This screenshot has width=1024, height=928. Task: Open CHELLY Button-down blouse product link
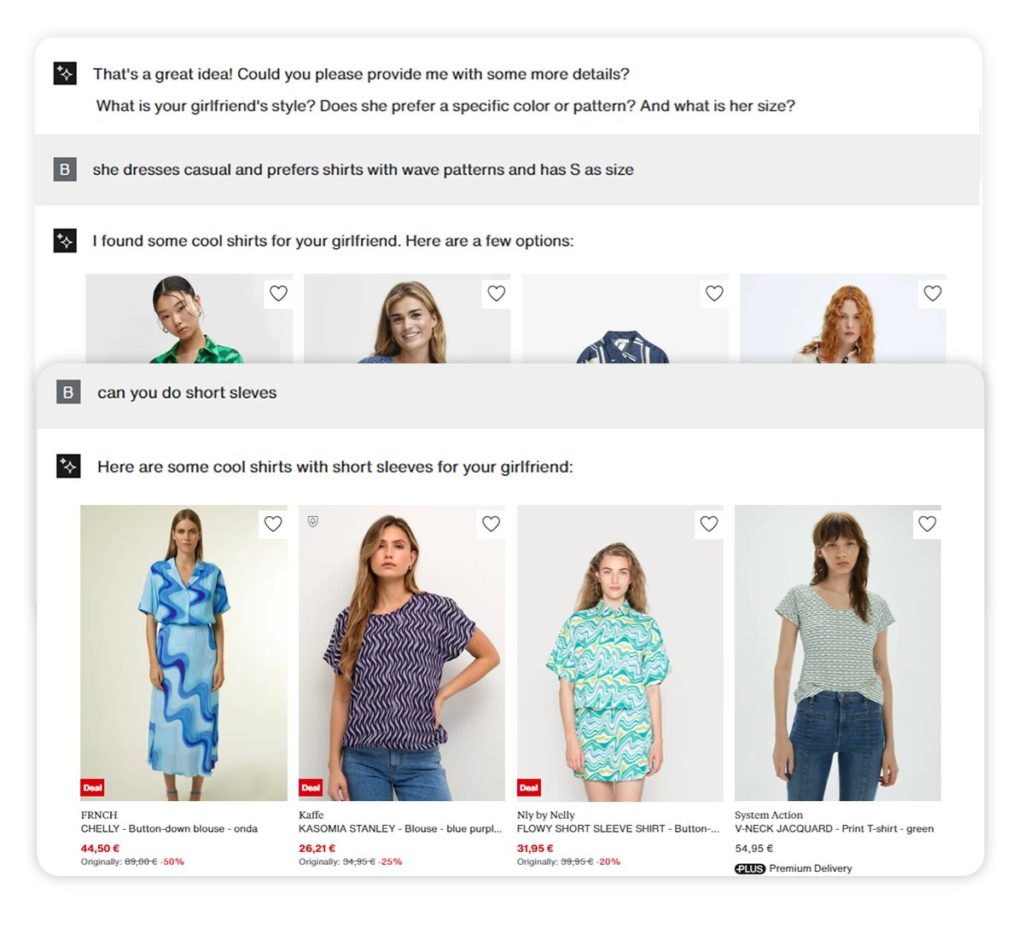[169, 829]
